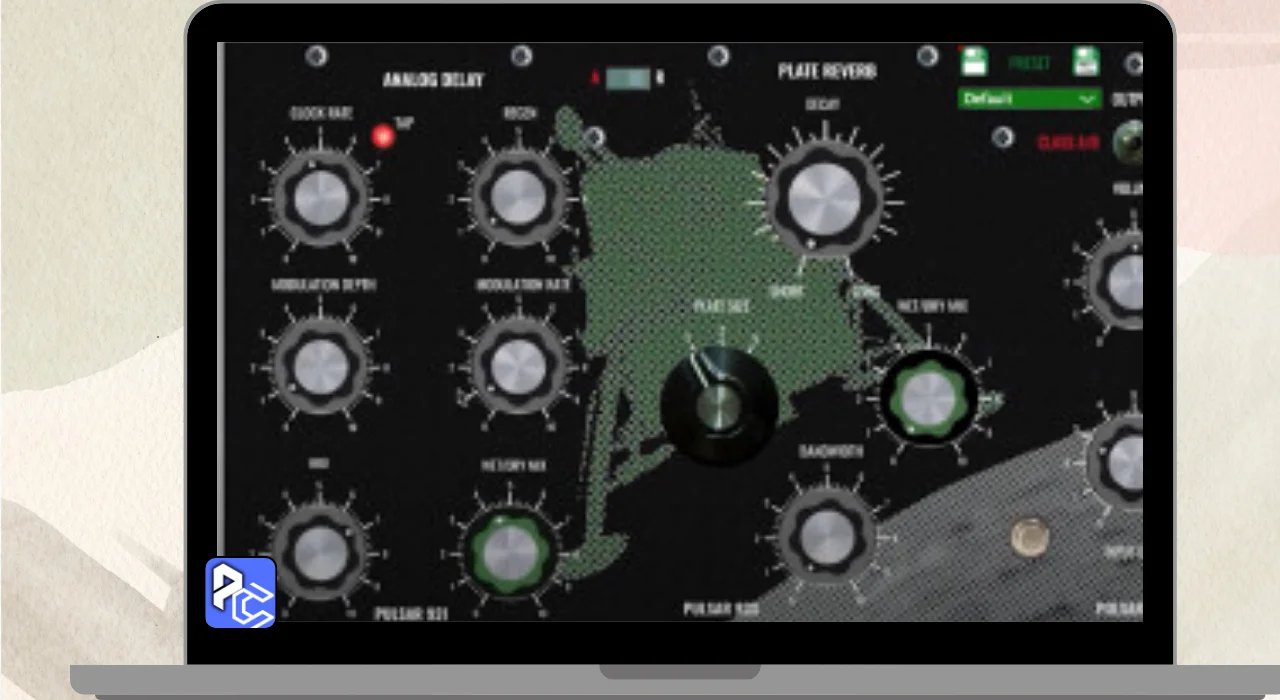1280x700 pixels.
Task: Click the Modulation Depth knob
Action: point(321,367)
